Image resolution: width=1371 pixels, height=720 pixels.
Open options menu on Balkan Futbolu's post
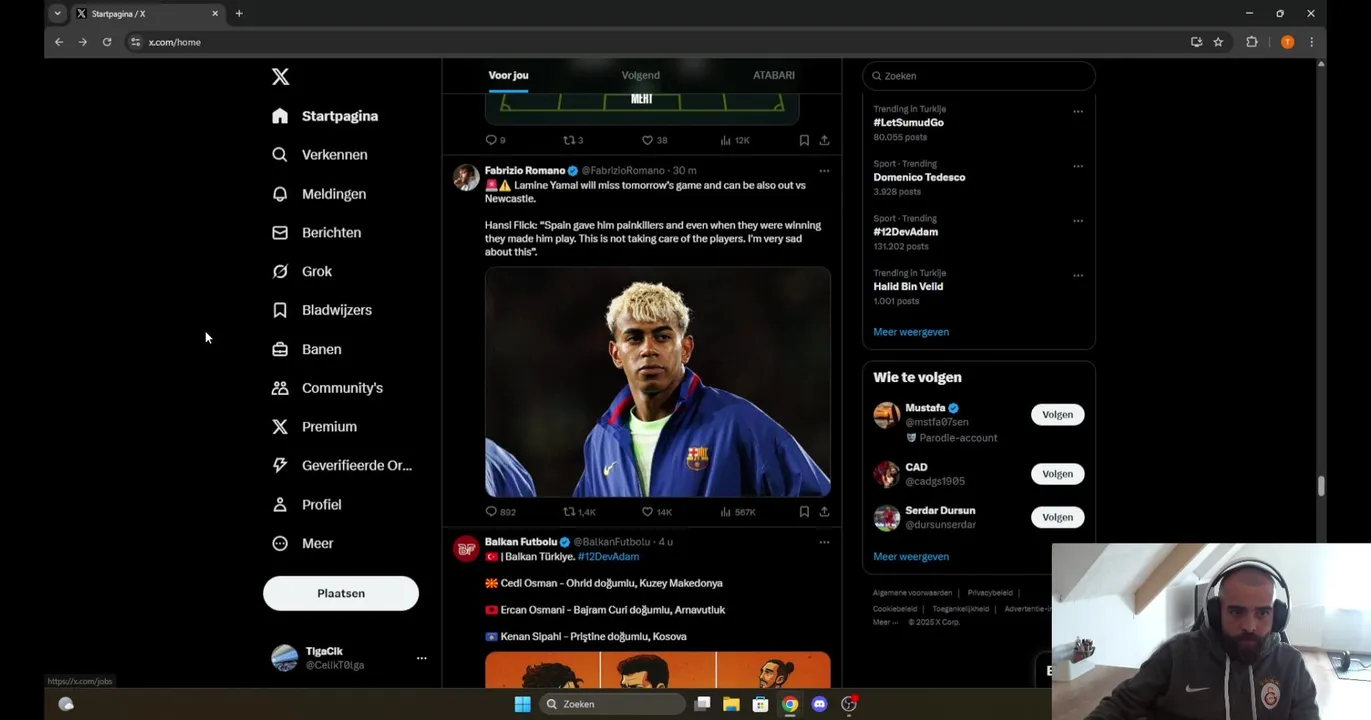(824, 542)
